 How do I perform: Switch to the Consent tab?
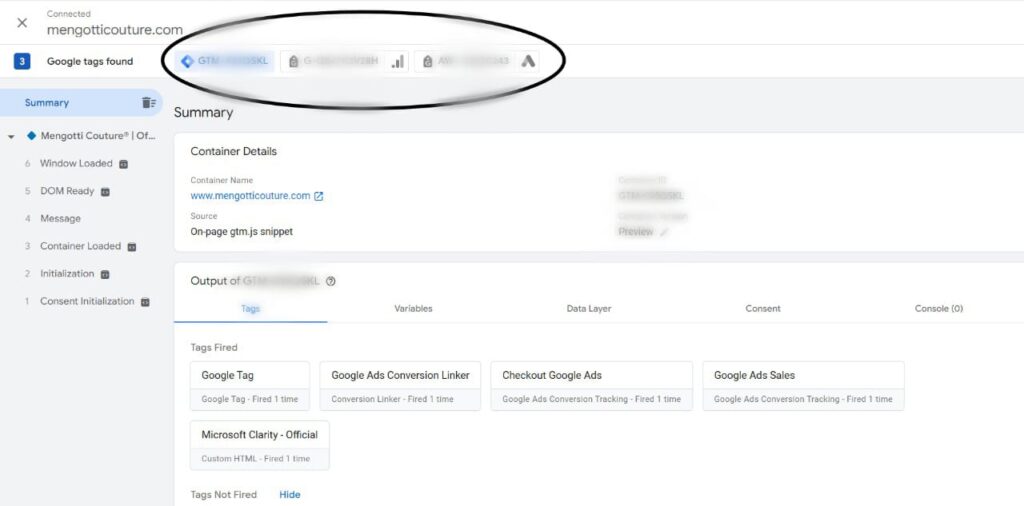(763, 308)
